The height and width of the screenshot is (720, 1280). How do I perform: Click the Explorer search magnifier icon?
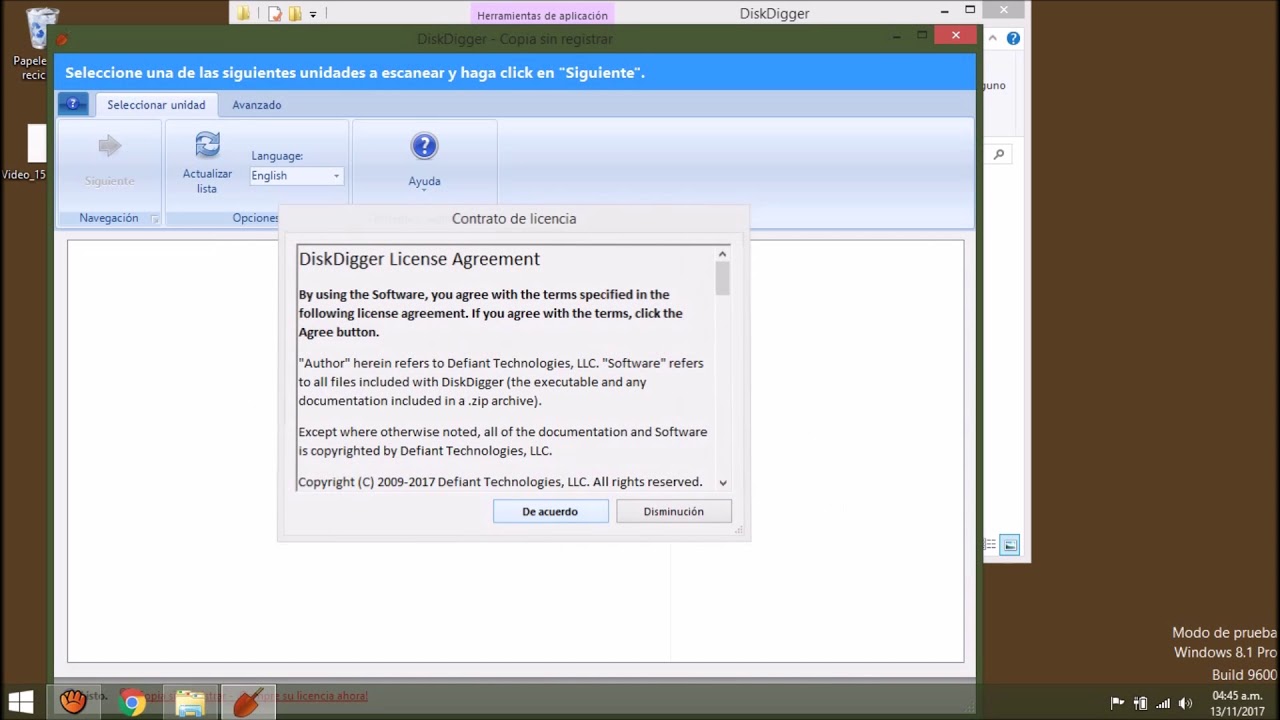[x=998, y=154]
